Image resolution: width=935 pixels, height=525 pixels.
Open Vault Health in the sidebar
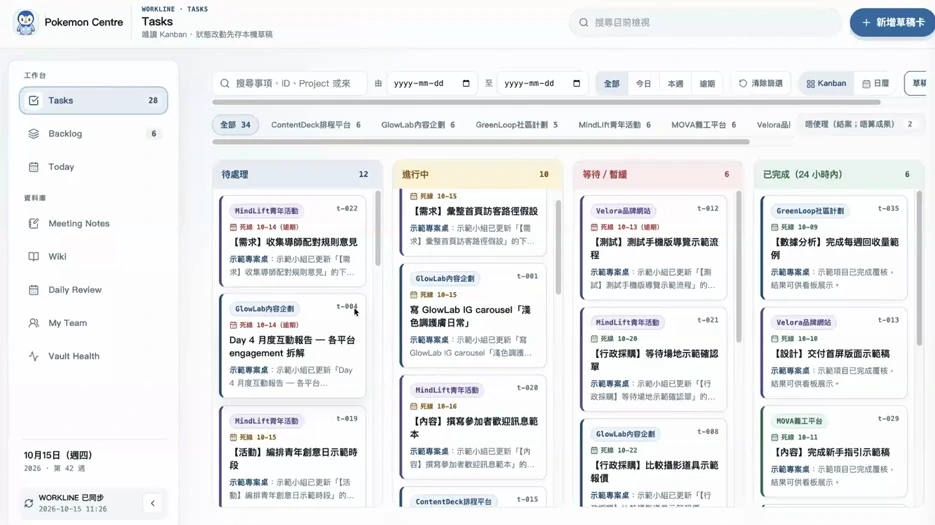point(94,356)
